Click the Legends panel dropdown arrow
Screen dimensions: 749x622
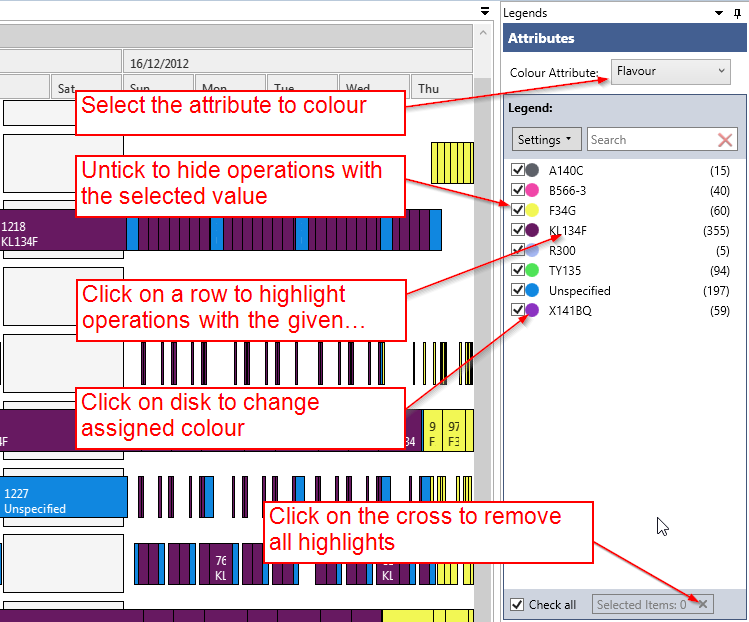pos(720,13)
